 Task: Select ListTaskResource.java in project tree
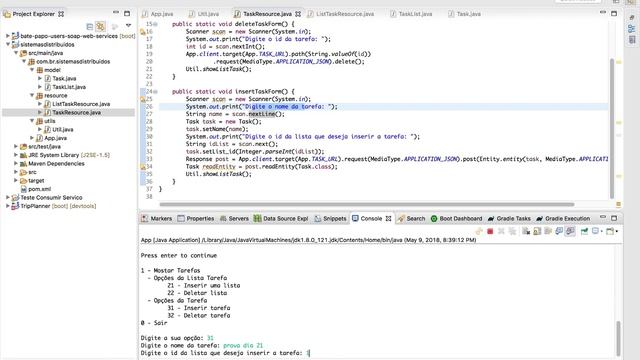pyautogui.click(x=81, y=104)
